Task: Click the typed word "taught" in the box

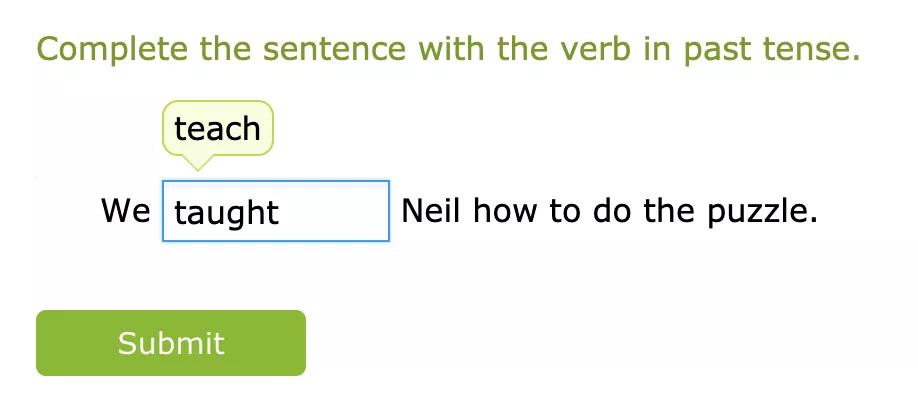Action: click(226, 212)
